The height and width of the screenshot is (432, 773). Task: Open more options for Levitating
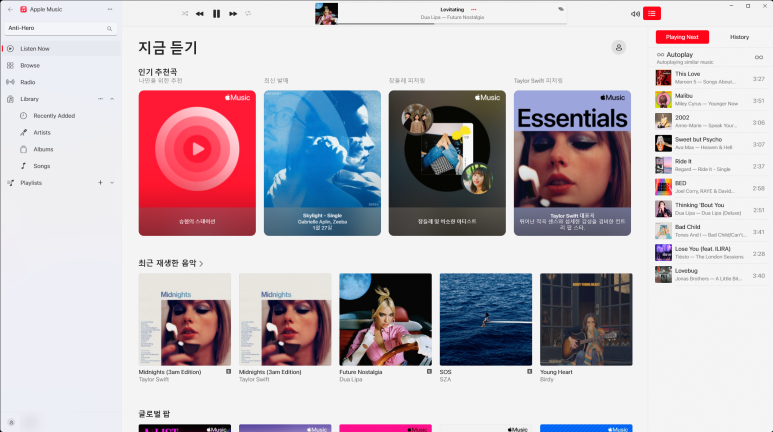pos(474,9)
